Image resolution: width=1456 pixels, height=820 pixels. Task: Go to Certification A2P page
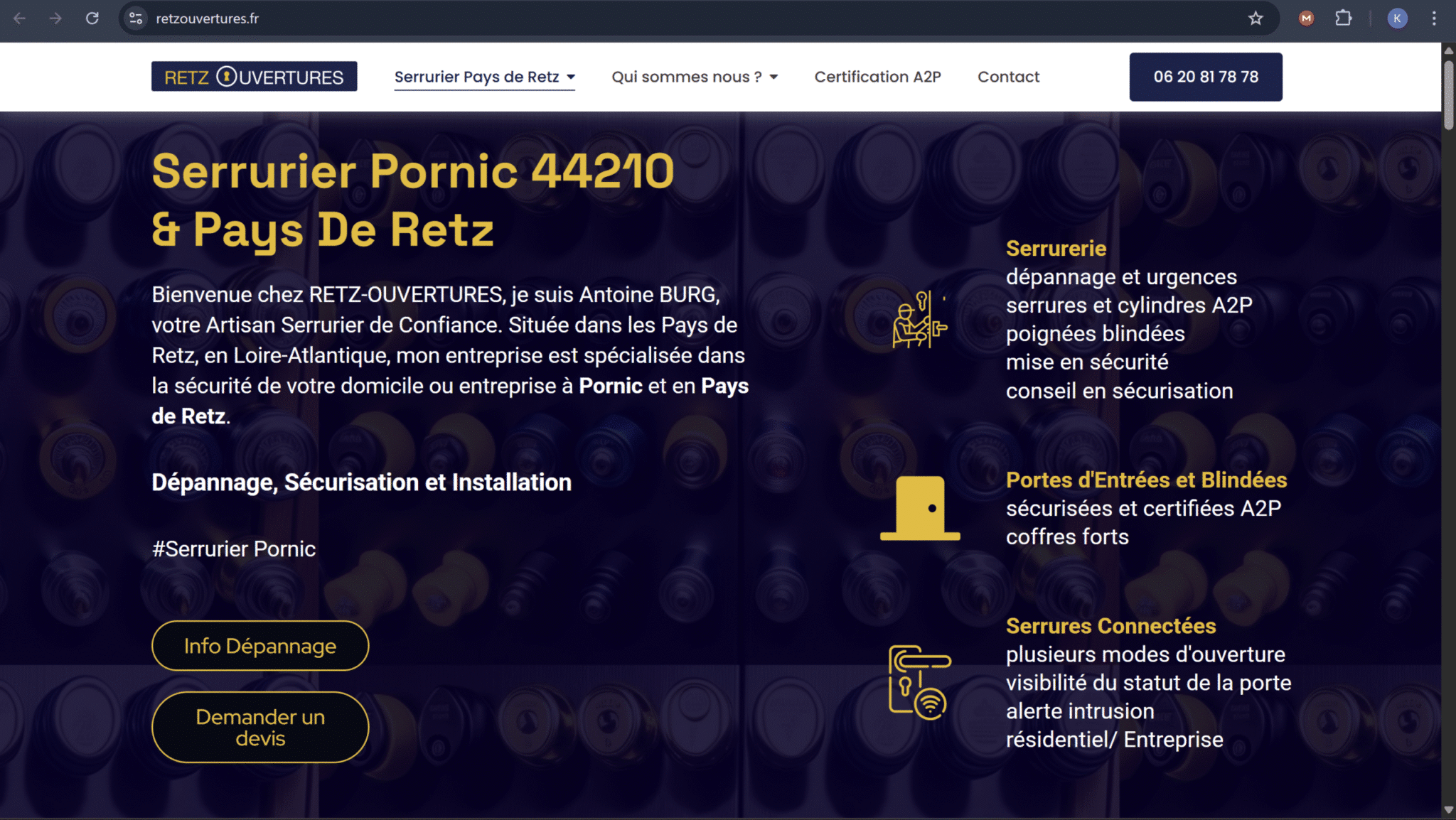tap(877, 77)
